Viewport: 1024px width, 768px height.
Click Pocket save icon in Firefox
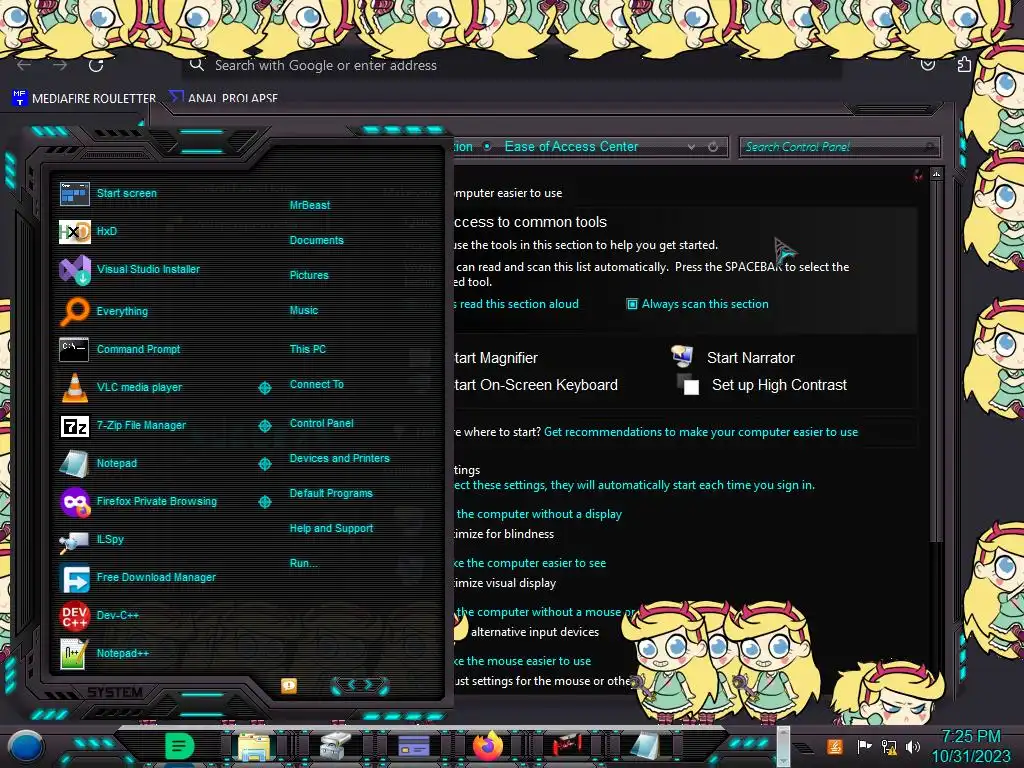coord(927,65)
